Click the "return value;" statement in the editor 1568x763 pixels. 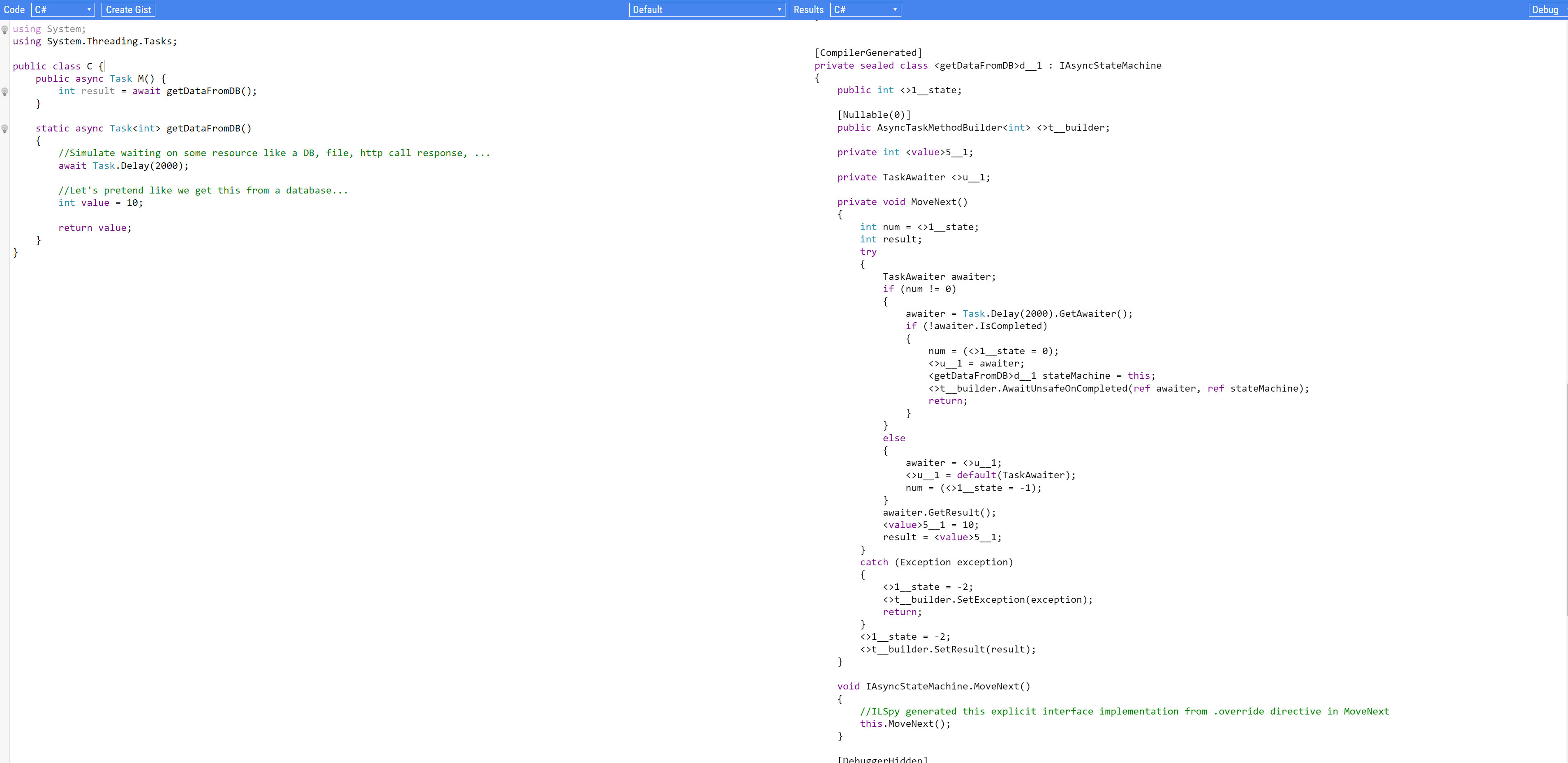[x=95, y=228]
